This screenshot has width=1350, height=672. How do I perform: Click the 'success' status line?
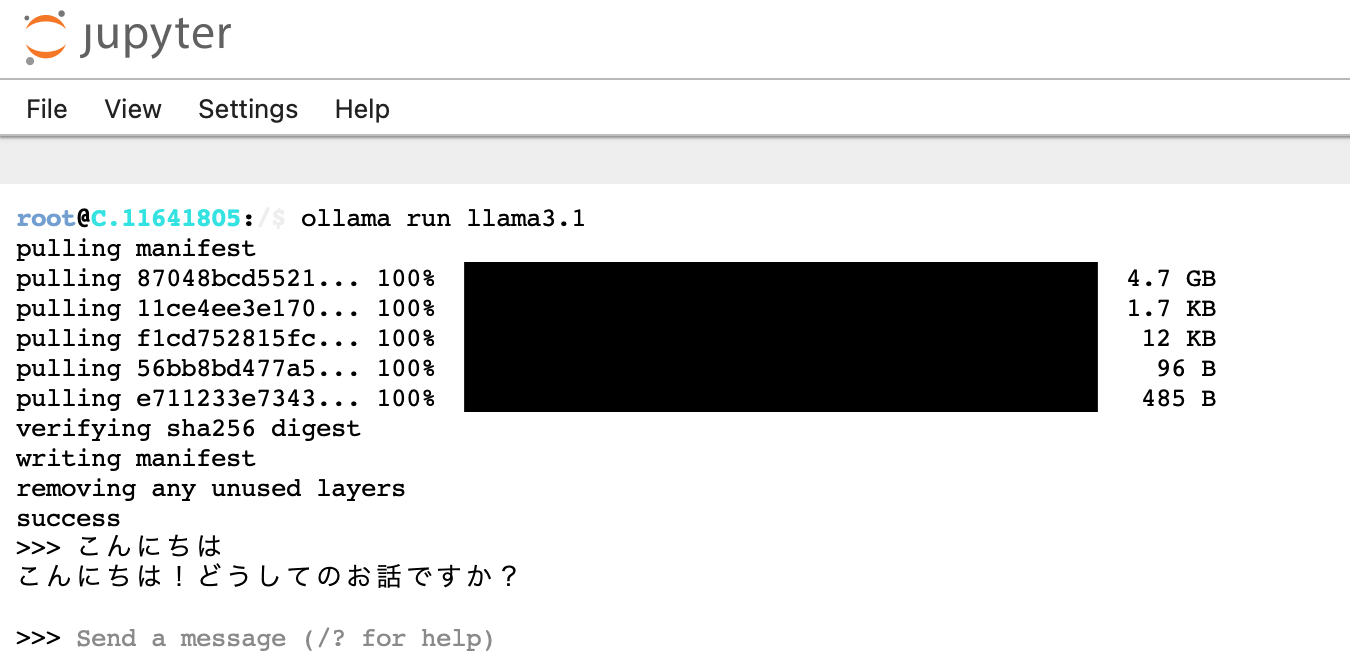[x=68, y=518]
